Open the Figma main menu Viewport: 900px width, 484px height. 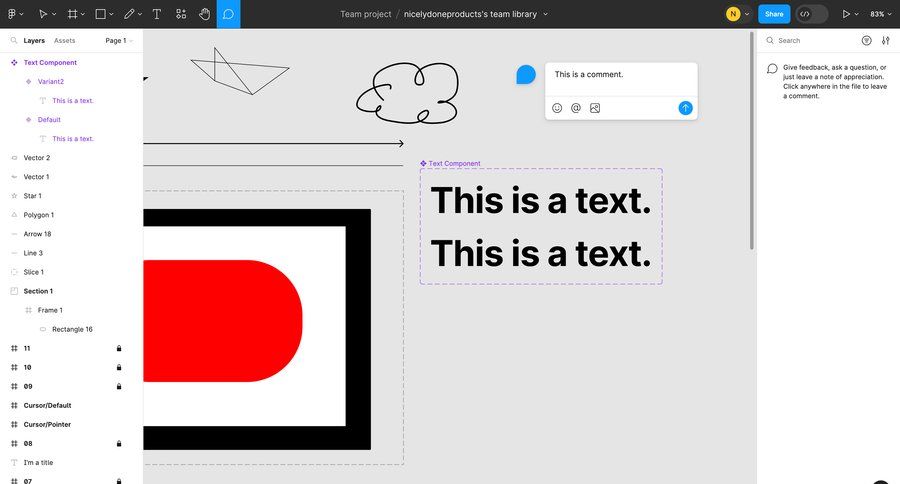[11, 14]
